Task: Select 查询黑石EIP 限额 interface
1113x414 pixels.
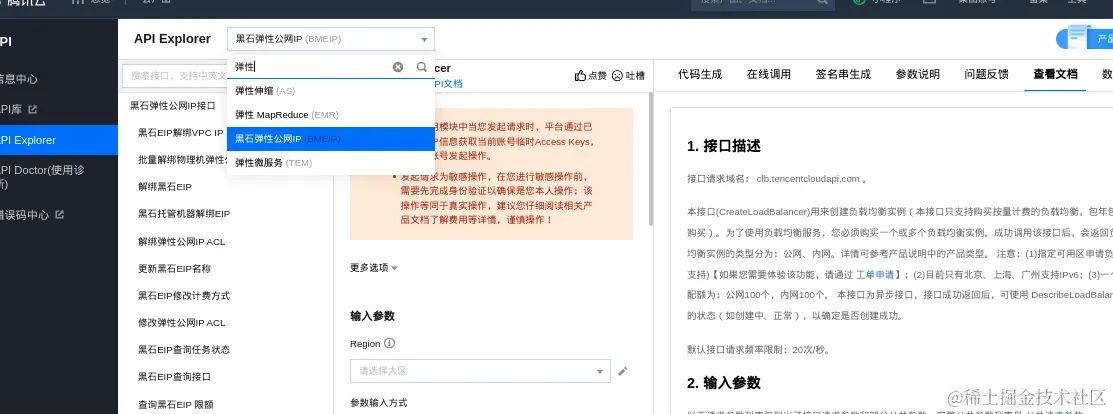Action: tap(175, 404)
